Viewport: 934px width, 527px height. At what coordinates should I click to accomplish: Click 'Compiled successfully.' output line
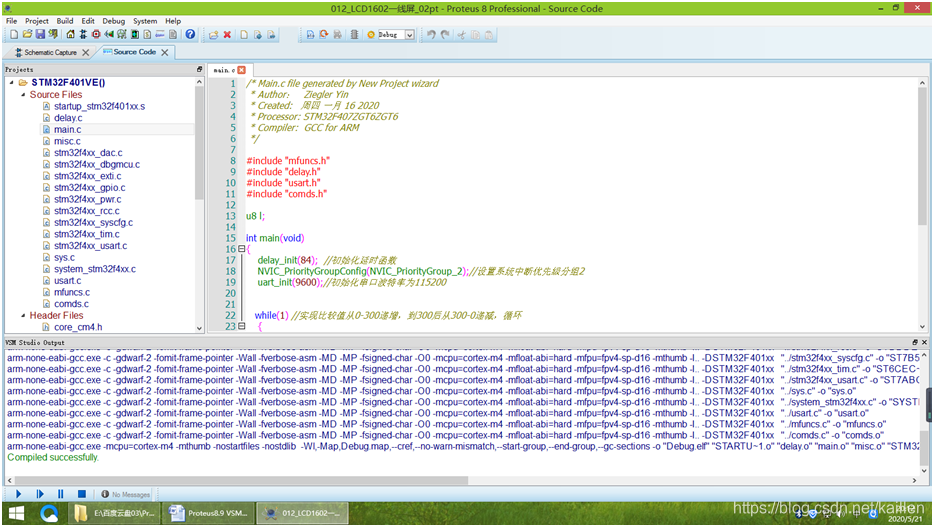tap(53, 457)
